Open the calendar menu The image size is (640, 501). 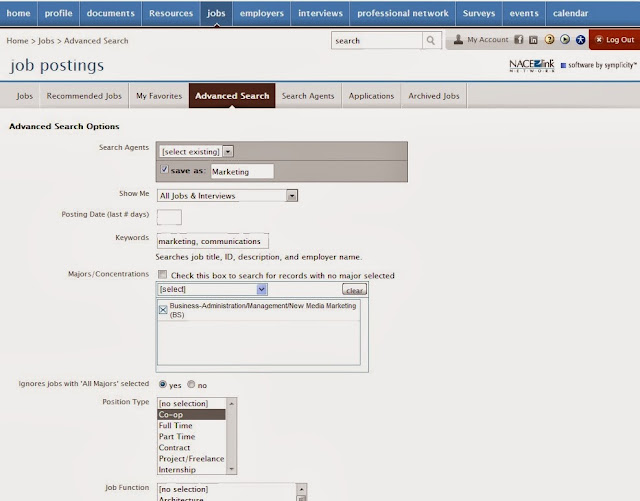pyautogui.click(x=571, y=13)
